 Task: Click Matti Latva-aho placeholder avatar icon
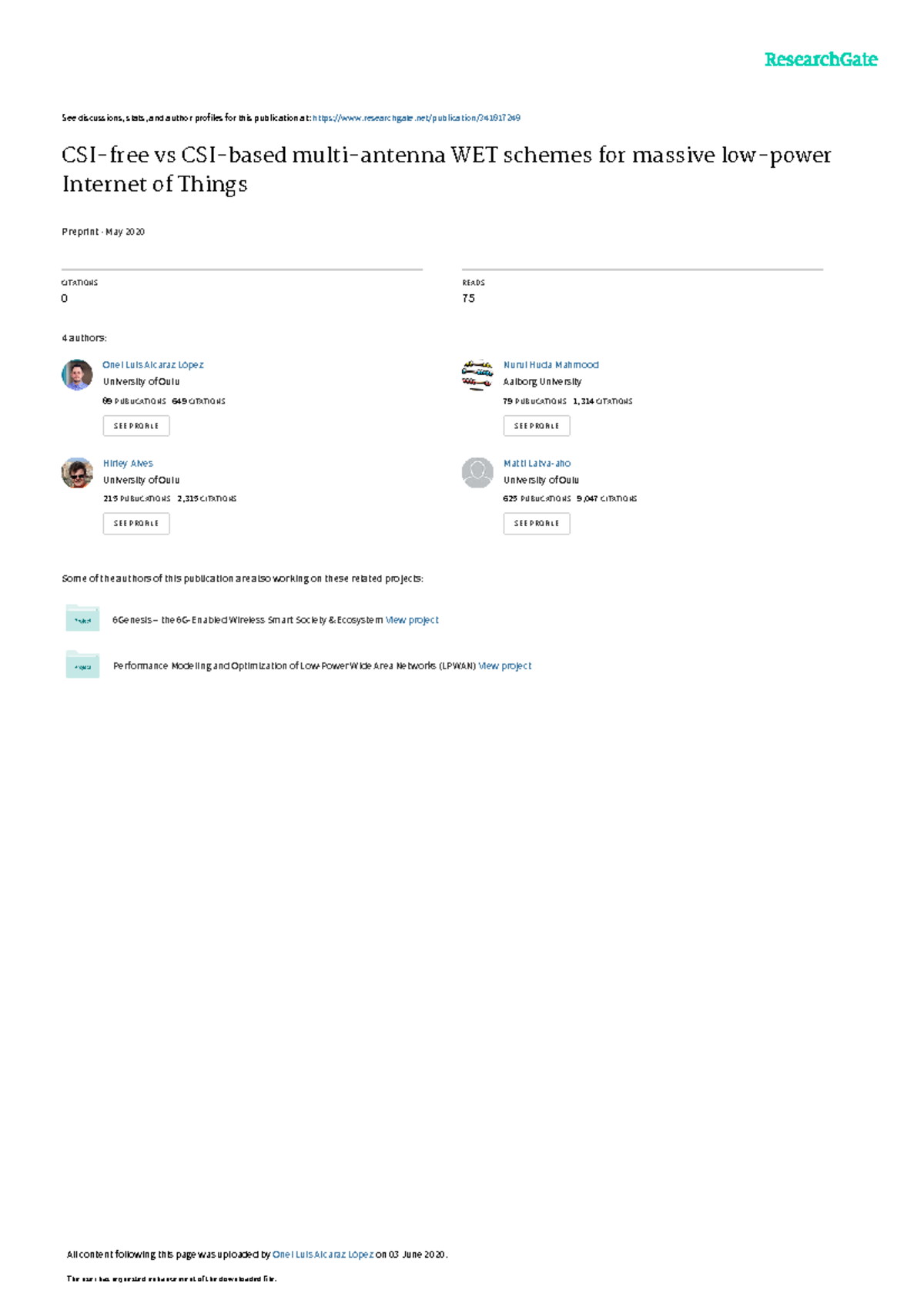click(477, 473)
